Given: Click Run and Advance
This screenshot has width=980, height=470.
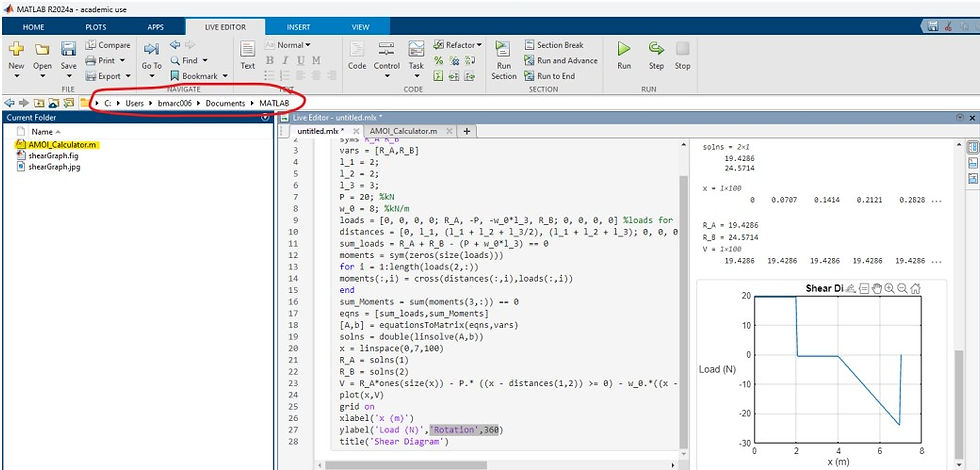Looking at the screenshot, I should pos(560,61).
